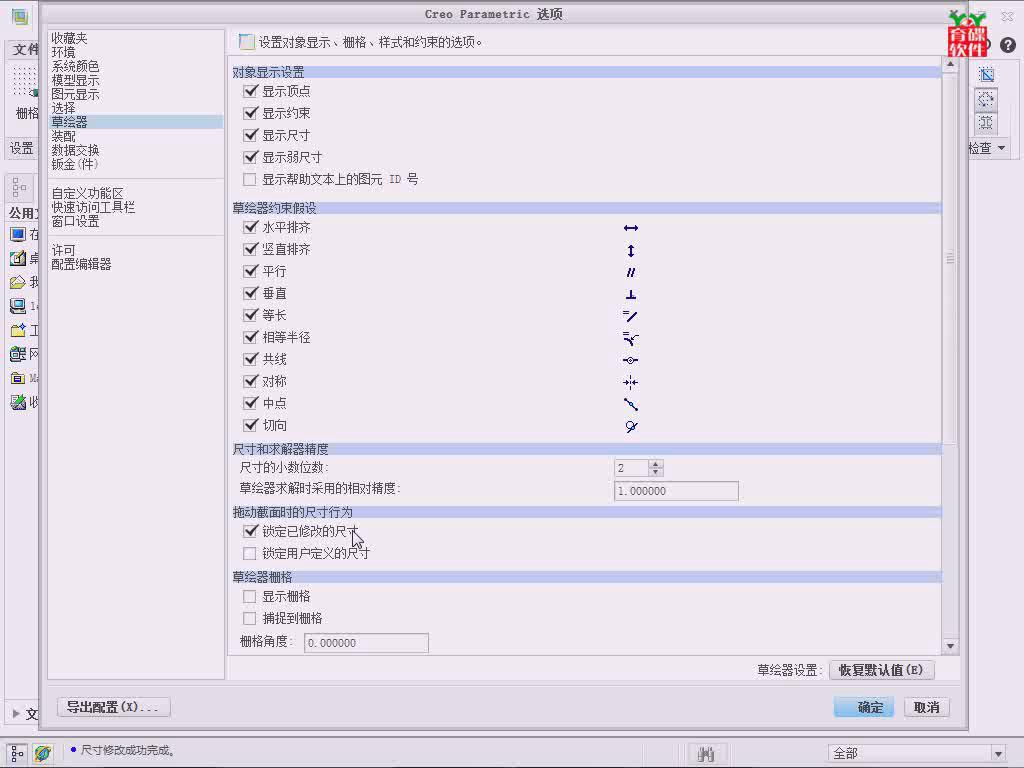Disable the 显示尺寸 option
This screenshot has width=1024, height=768.
point(250,135)
